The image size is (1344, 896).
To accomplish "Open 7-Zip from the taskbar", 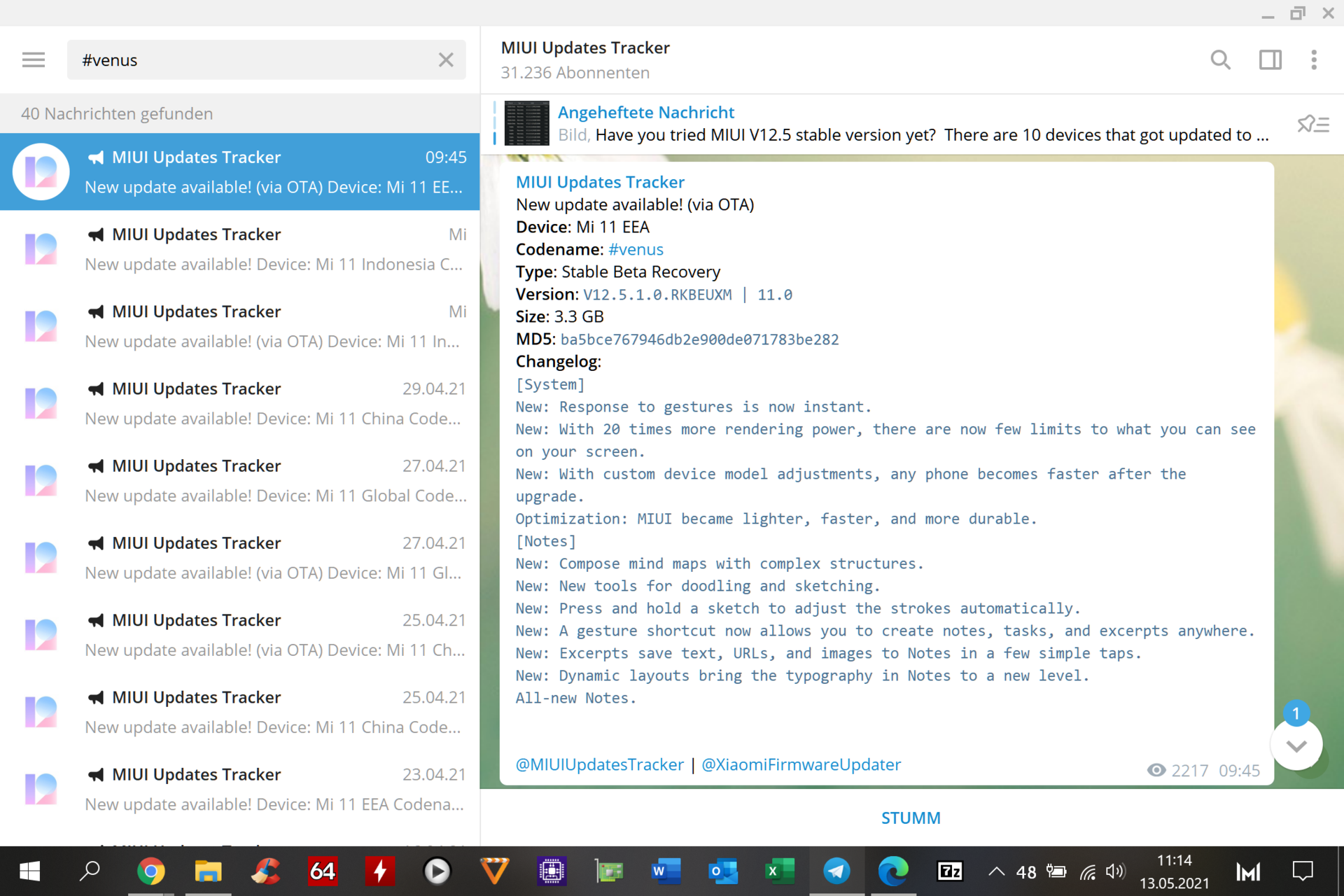I will tap(950, 871).
